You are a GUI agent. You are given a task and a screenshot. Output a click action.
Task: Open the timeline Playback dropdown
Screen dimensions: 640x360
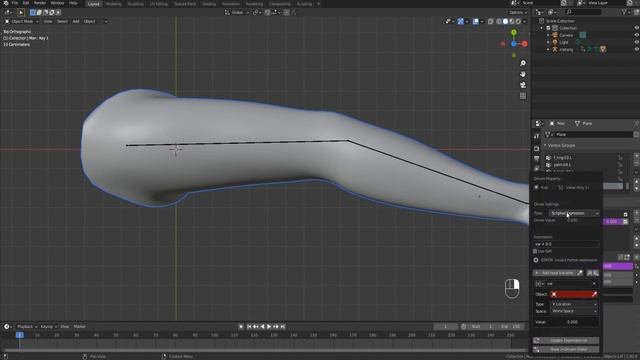[27, 327]
